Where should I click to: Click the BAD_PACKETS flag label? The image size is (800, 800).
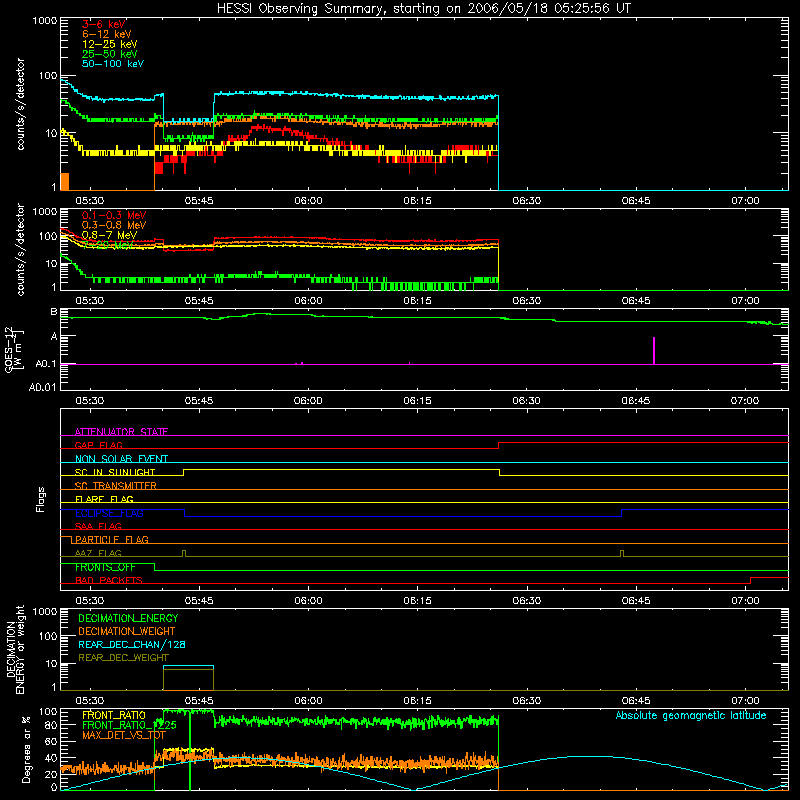[x=109, y=580]
